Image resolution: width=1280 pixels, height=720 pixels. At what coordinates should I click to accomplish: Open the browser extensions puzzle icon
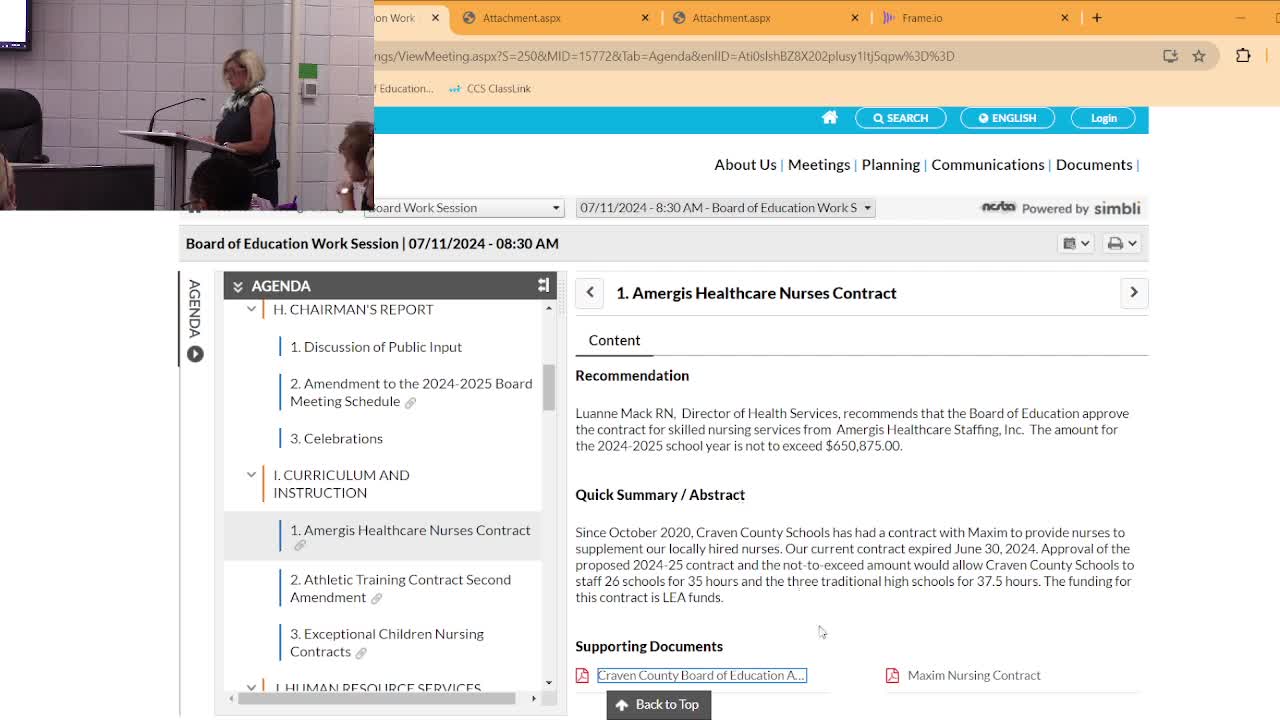[1243, 56]
